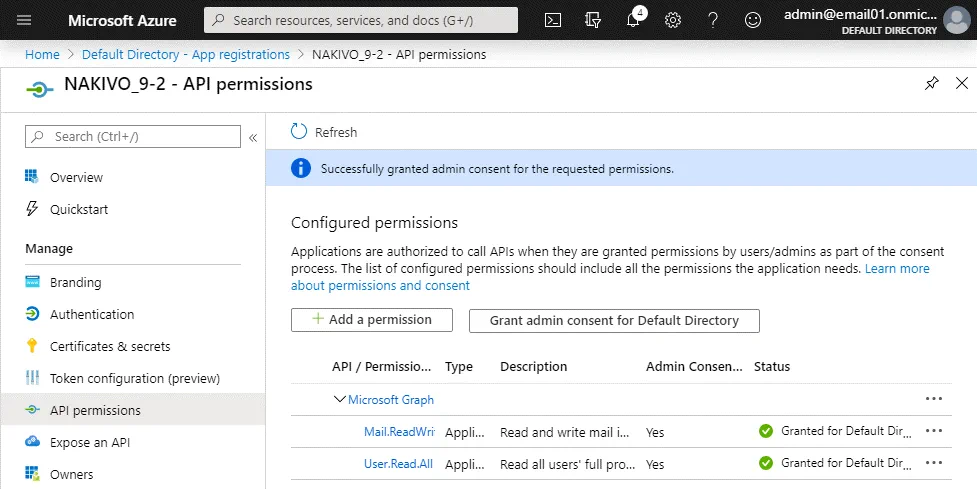
Task: Close the API permissions blade
Action: (x=962, y=83)
